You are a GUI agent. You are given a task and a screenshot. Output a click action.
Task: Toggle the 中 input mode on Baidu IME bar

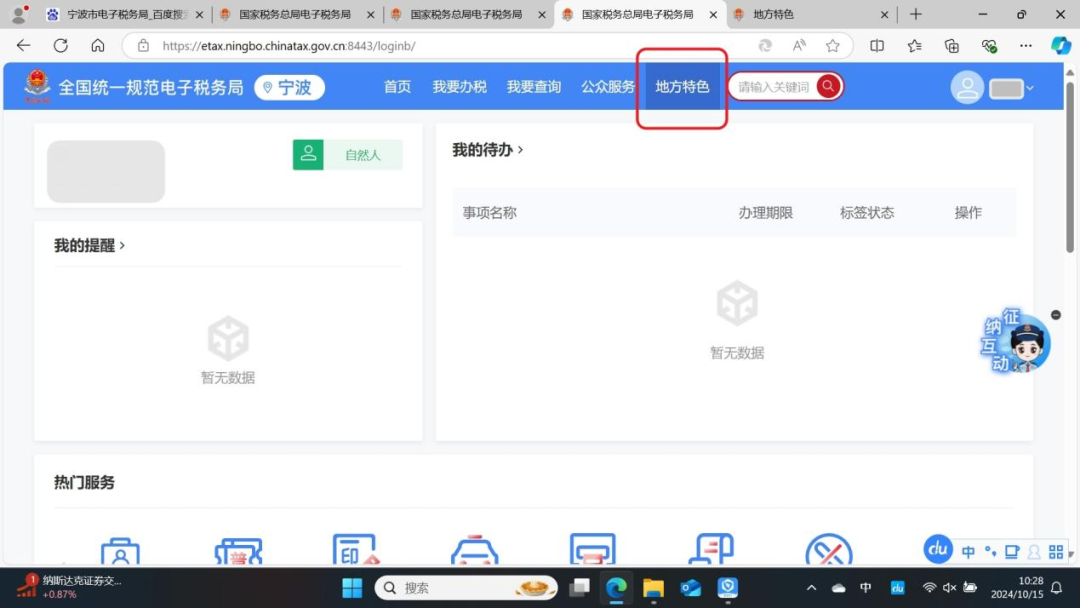(x=968, y=552)
